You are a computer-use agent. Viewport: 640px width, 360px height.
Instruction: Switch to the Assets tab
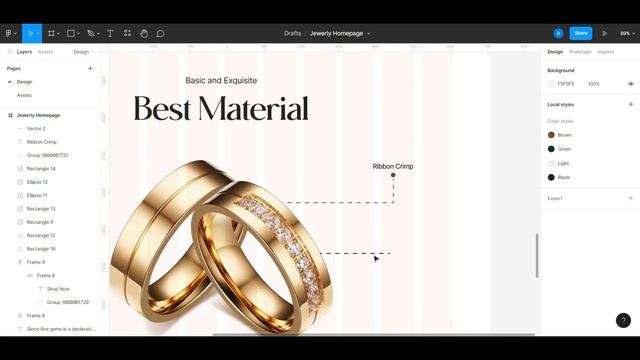point(45,52)
